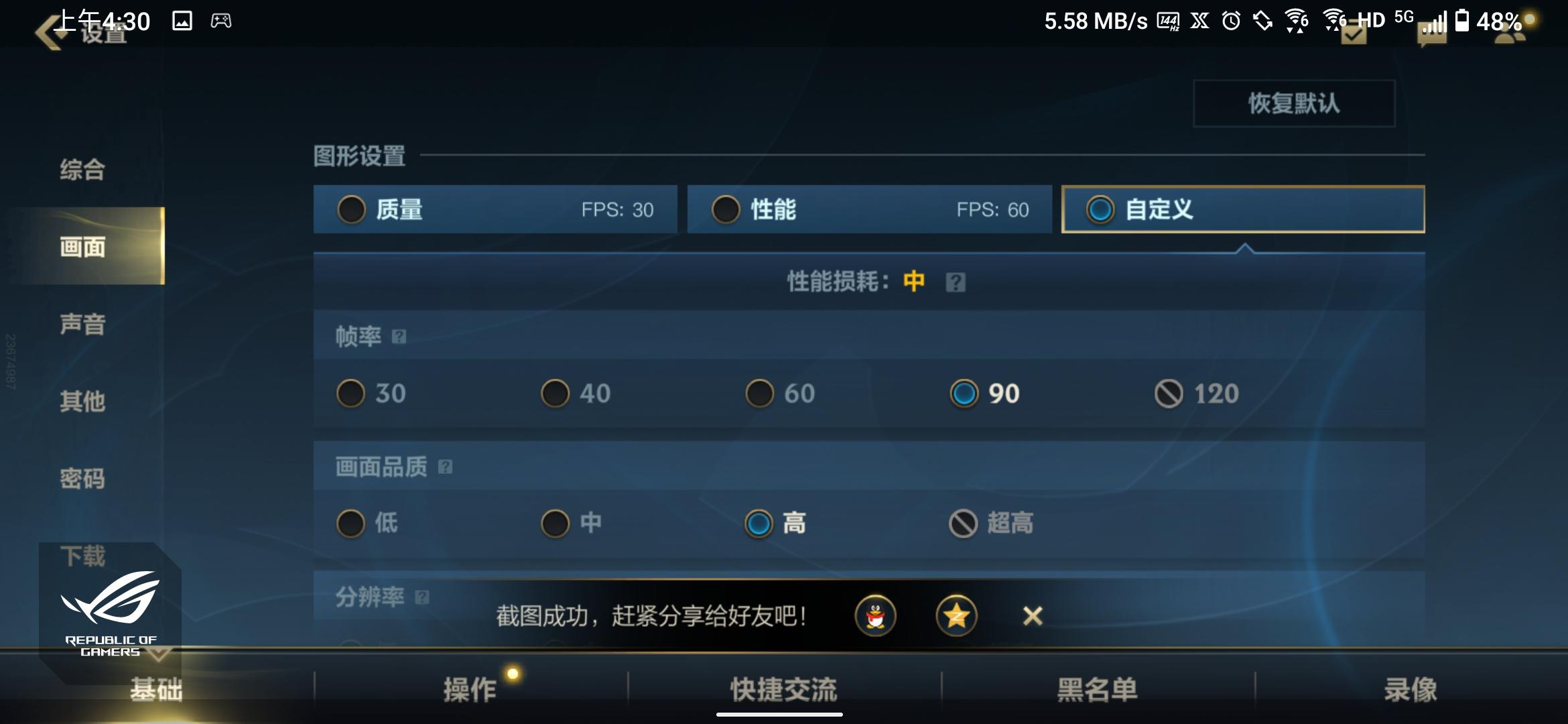Open the 快捷交流 bottom tab
The width and height of the screenshot is (1568, 724).
(784, 690)
